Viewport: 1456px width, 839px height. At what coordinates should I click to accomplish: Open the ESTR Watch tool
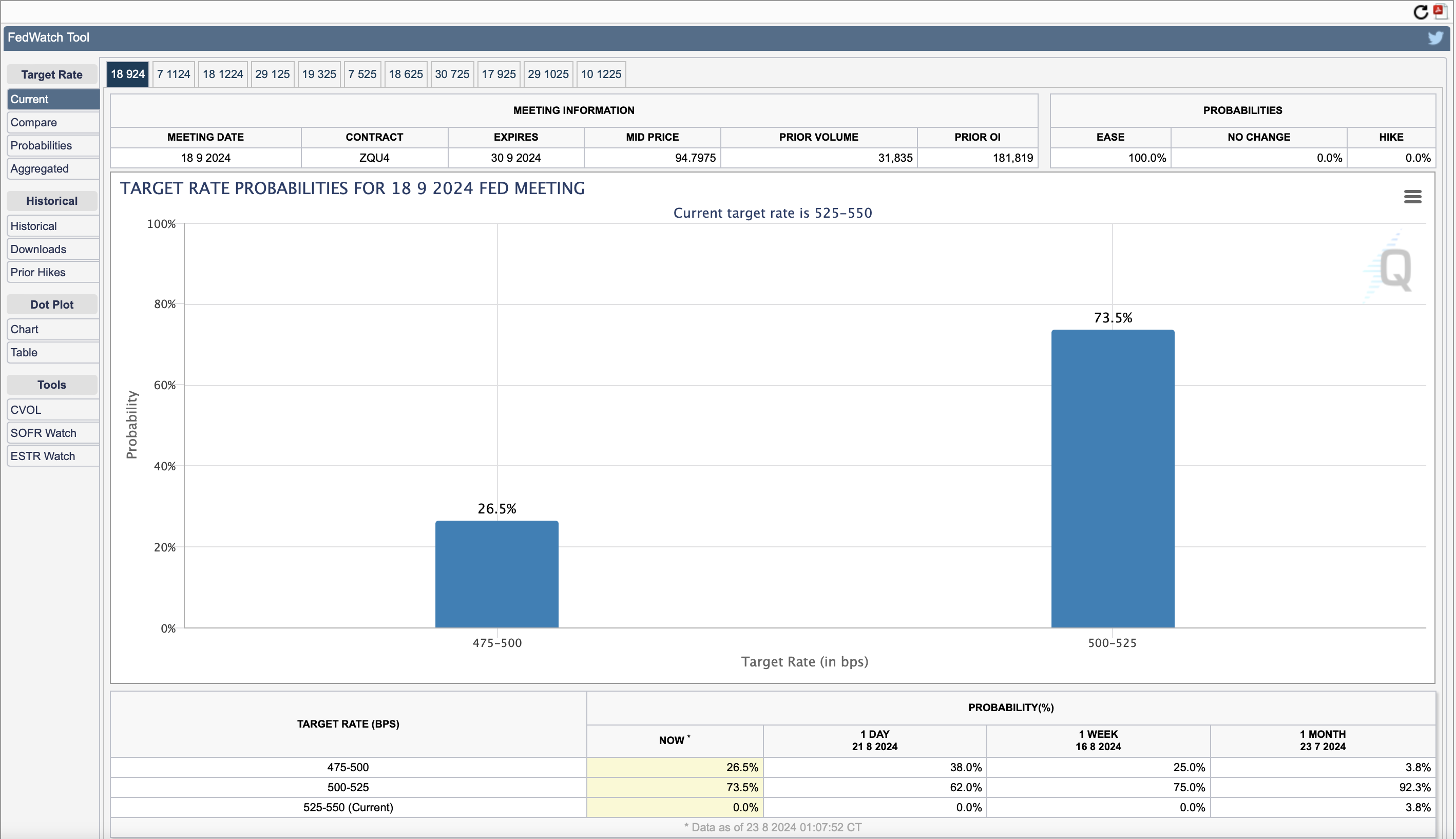[x=53, y=456]
